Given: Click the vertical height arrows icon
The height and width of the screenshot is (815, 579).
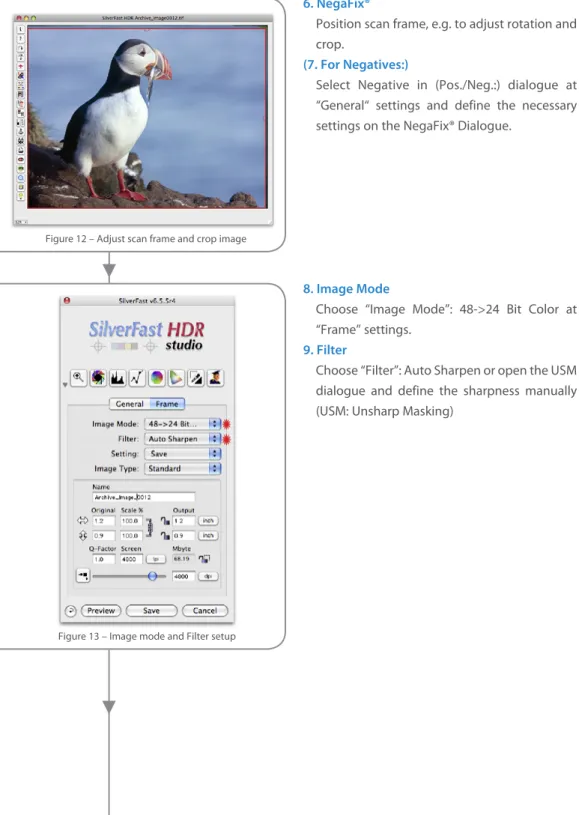Looking at the screenshot, I should point(83,535).
